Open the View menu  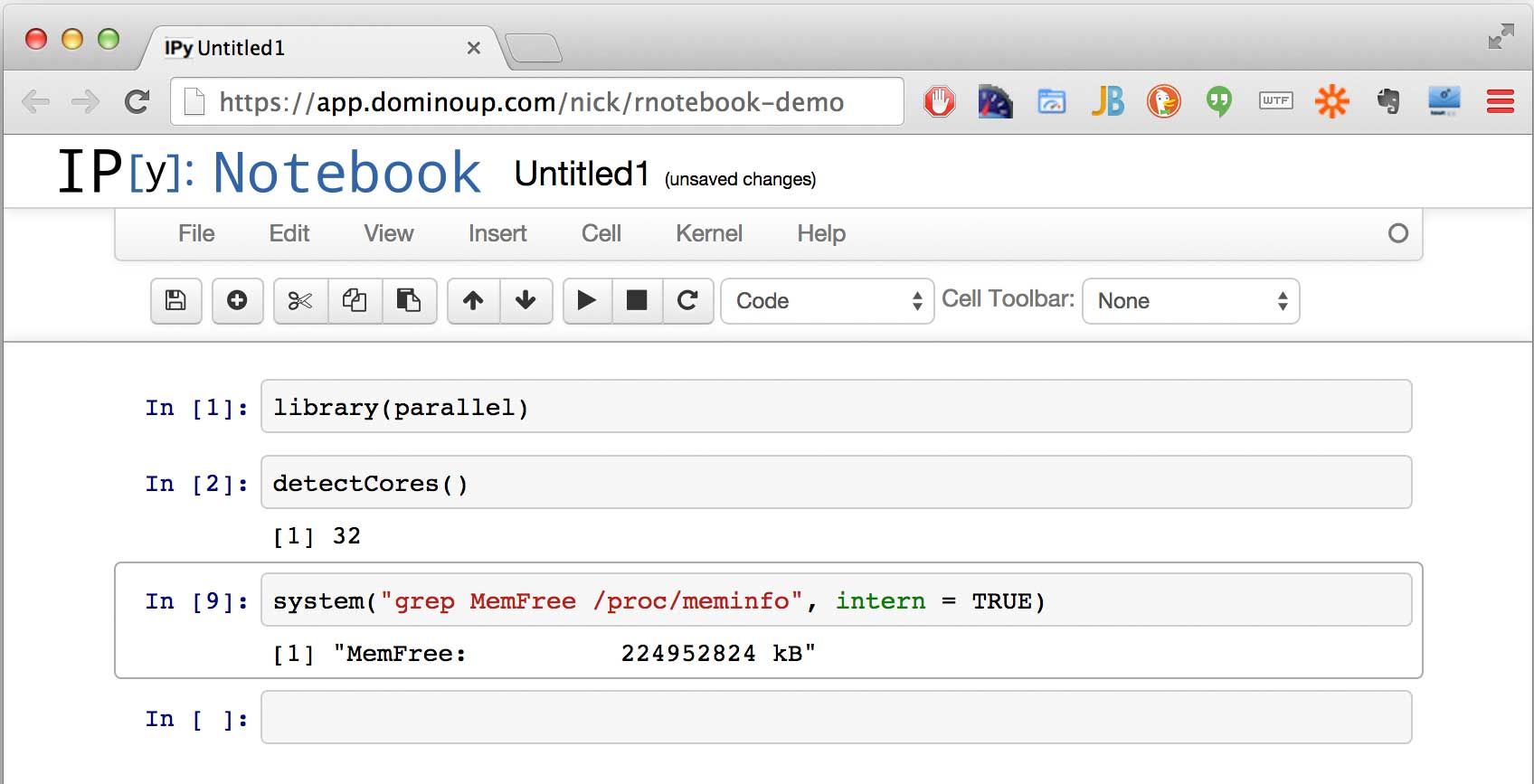pyautogui.click(x=389, y=233)
